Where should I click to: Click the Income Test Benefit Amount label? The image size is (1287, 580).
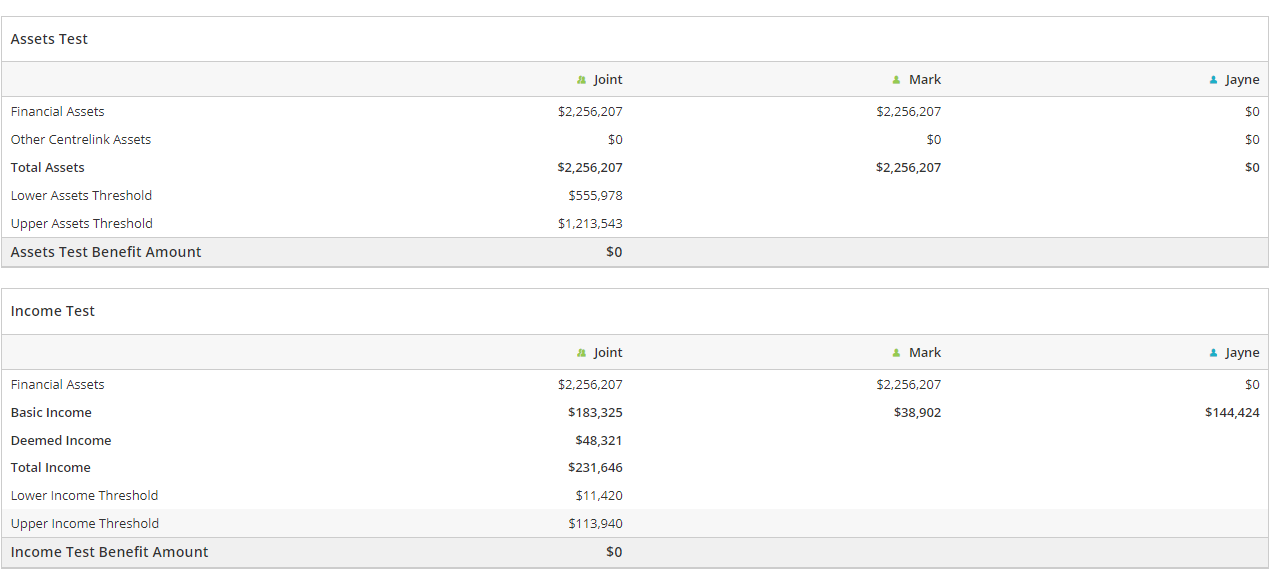[110, 552]
